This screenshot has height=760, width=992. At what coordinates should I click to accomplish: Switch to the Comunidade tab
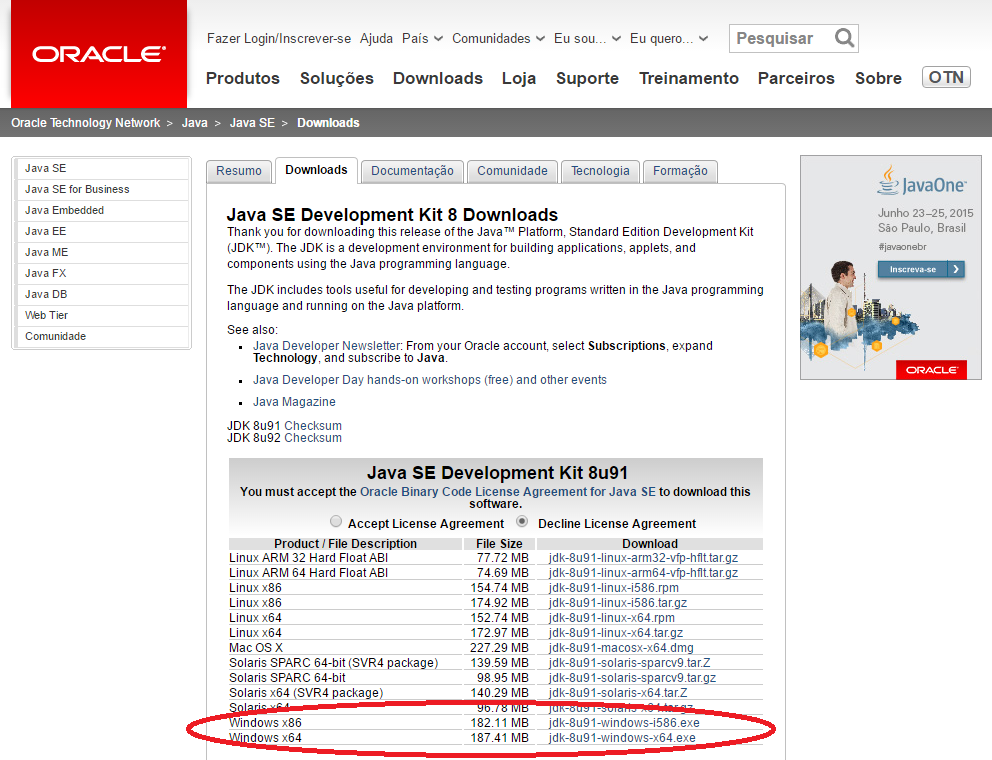(512, 171)
